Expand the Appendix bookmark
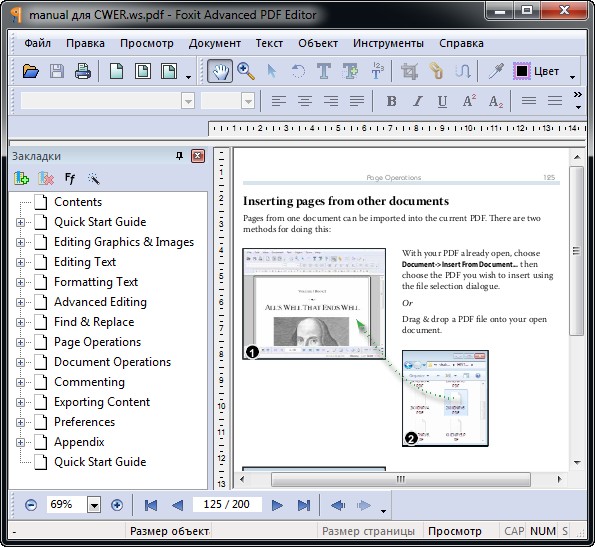 click(x=20, y=442)
